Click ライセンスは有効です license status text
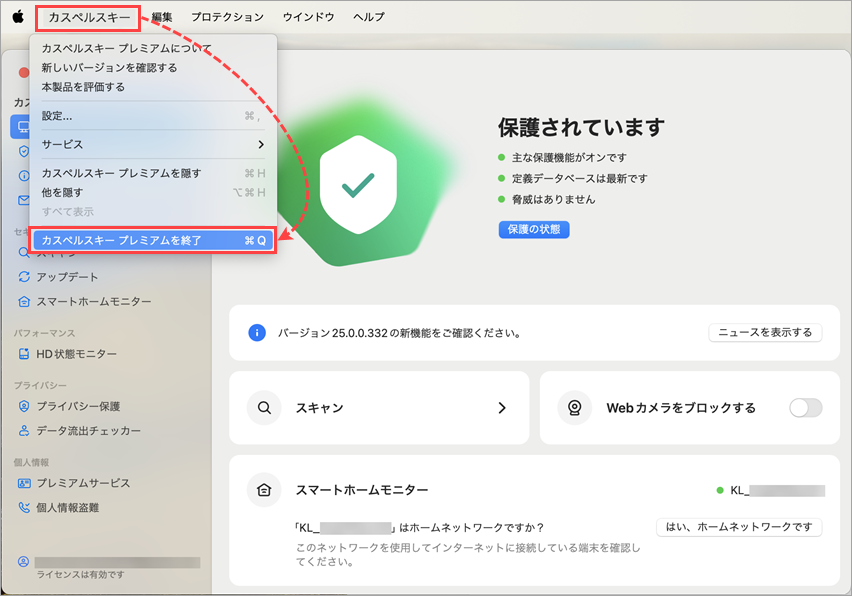 pyautogui.click(x=80, y=575)
